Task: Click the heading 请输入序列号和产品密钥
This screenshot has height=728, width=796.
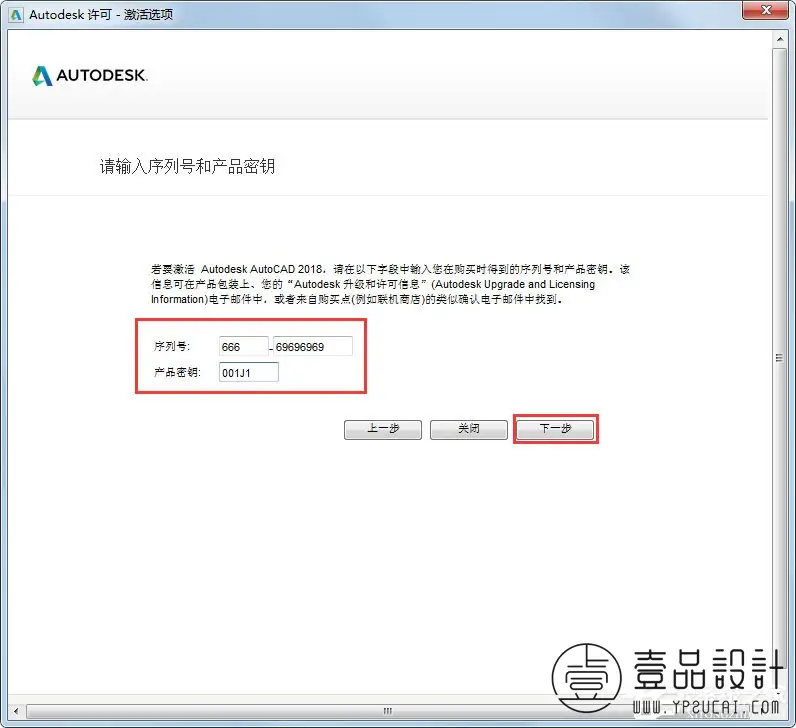Action: coord(187,167)
